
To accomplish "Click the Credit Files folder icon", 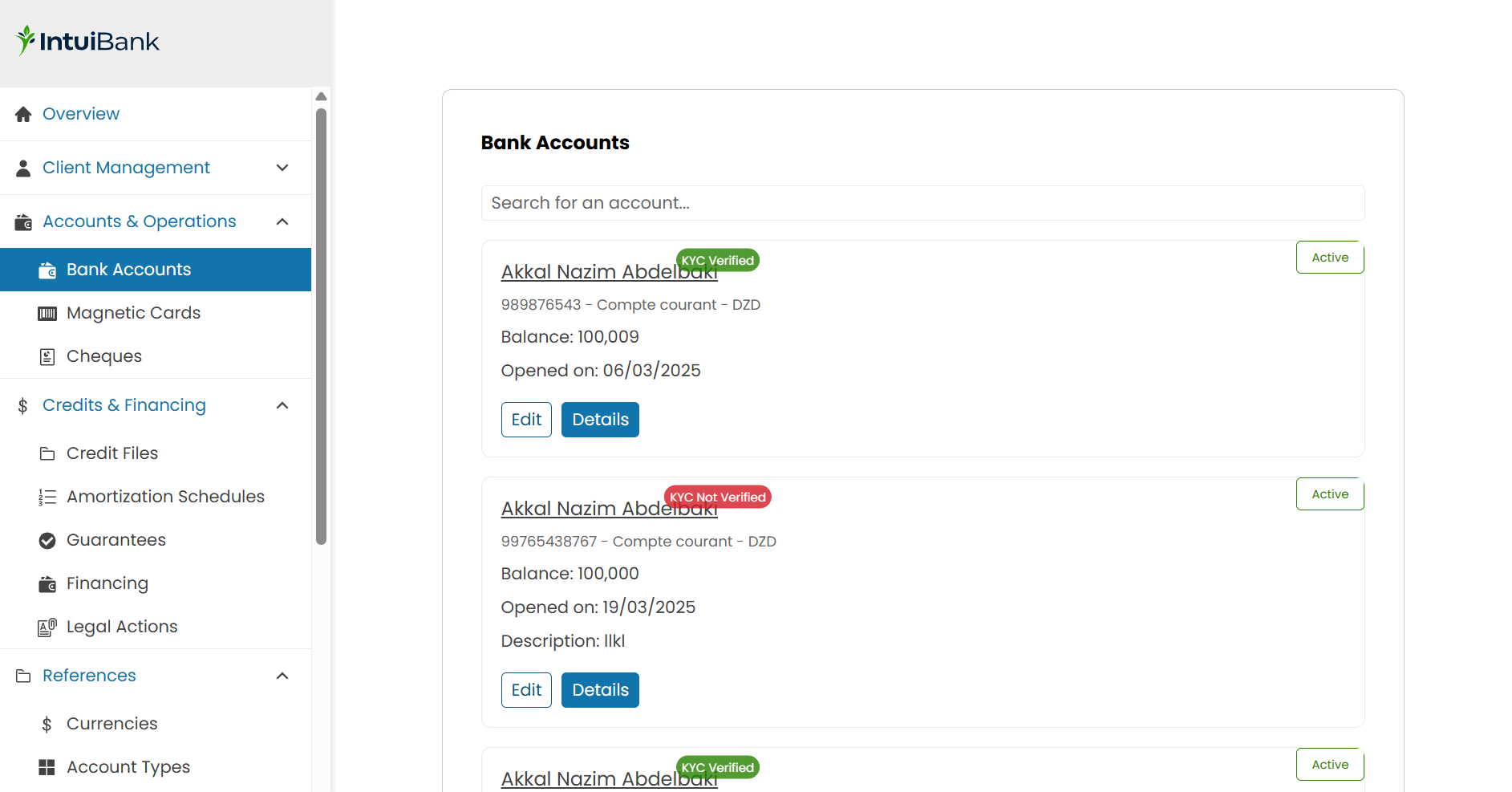I will pyautogui.click(x=47, y=453).
